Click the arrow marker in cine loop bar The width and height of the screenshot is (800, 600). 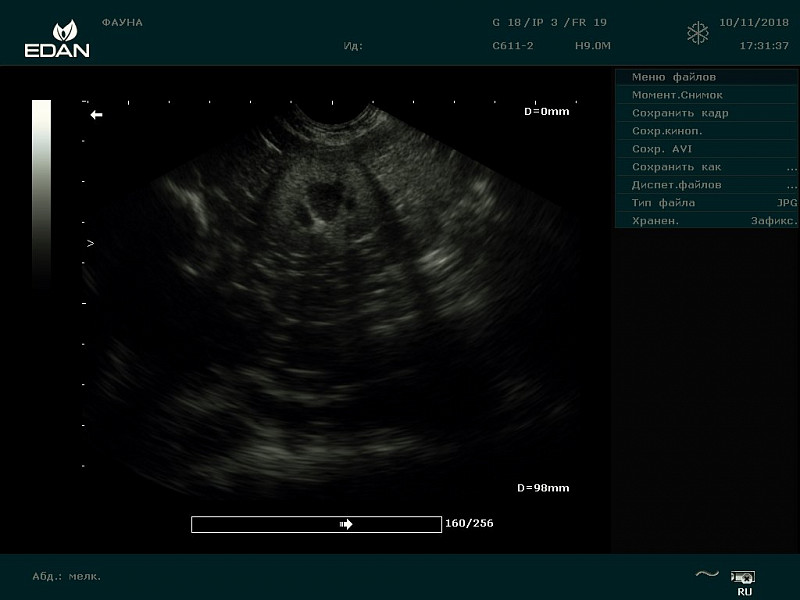point(346,524)
